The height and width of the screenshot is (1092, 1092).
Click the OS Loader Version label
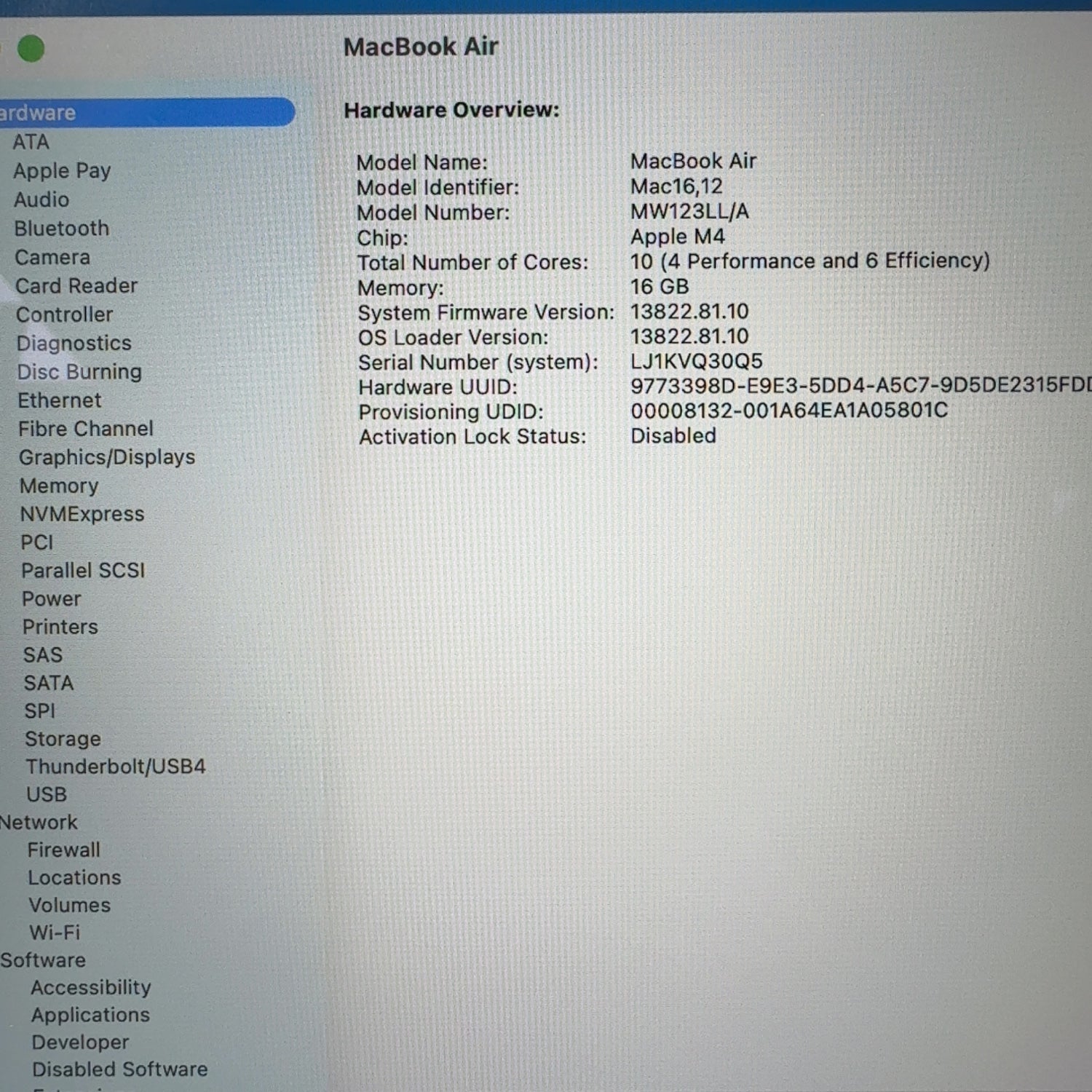click(x=454, y=337)
